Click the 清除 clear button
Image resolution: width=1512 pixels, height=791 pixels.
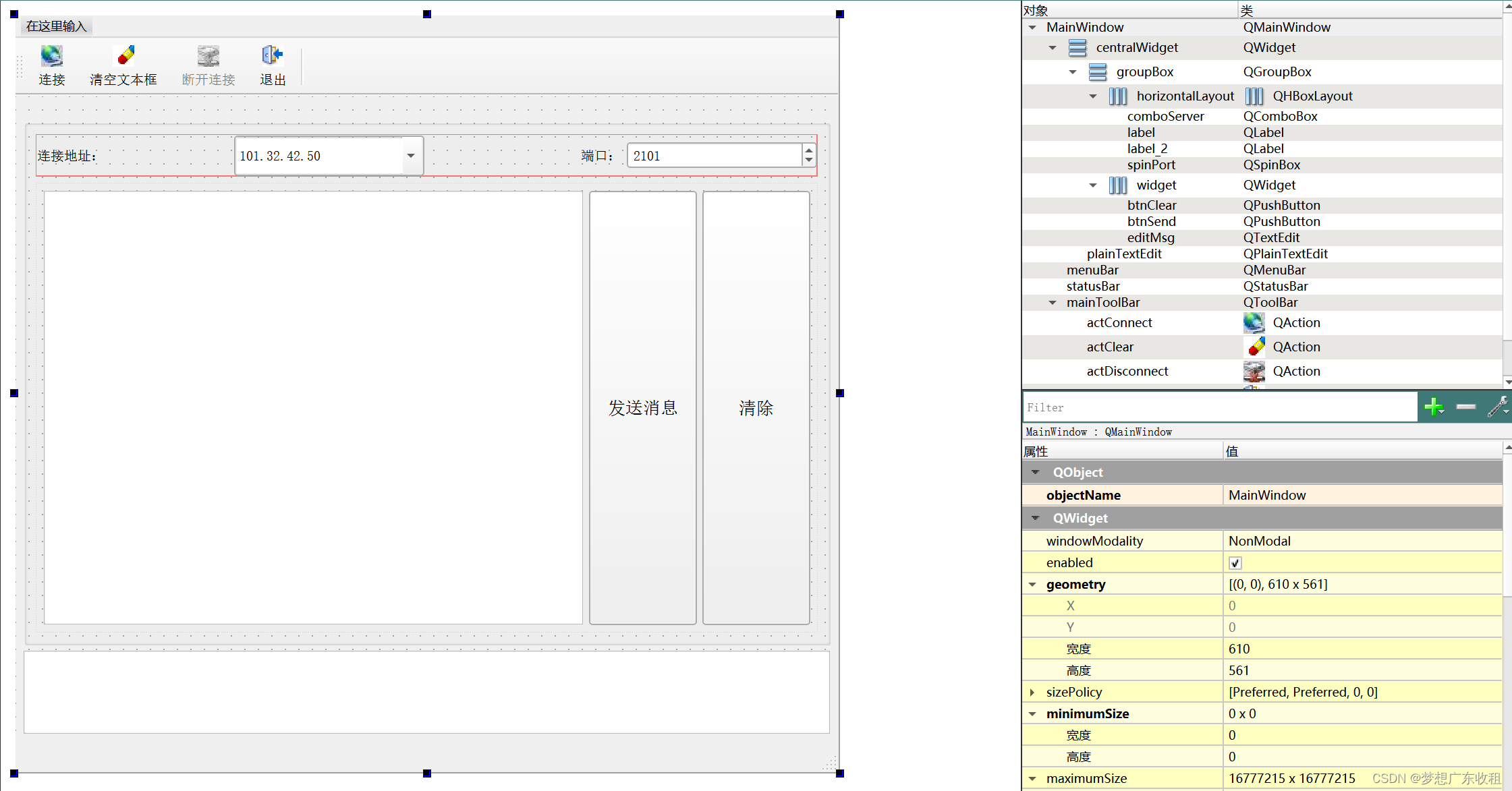[756, 408]
